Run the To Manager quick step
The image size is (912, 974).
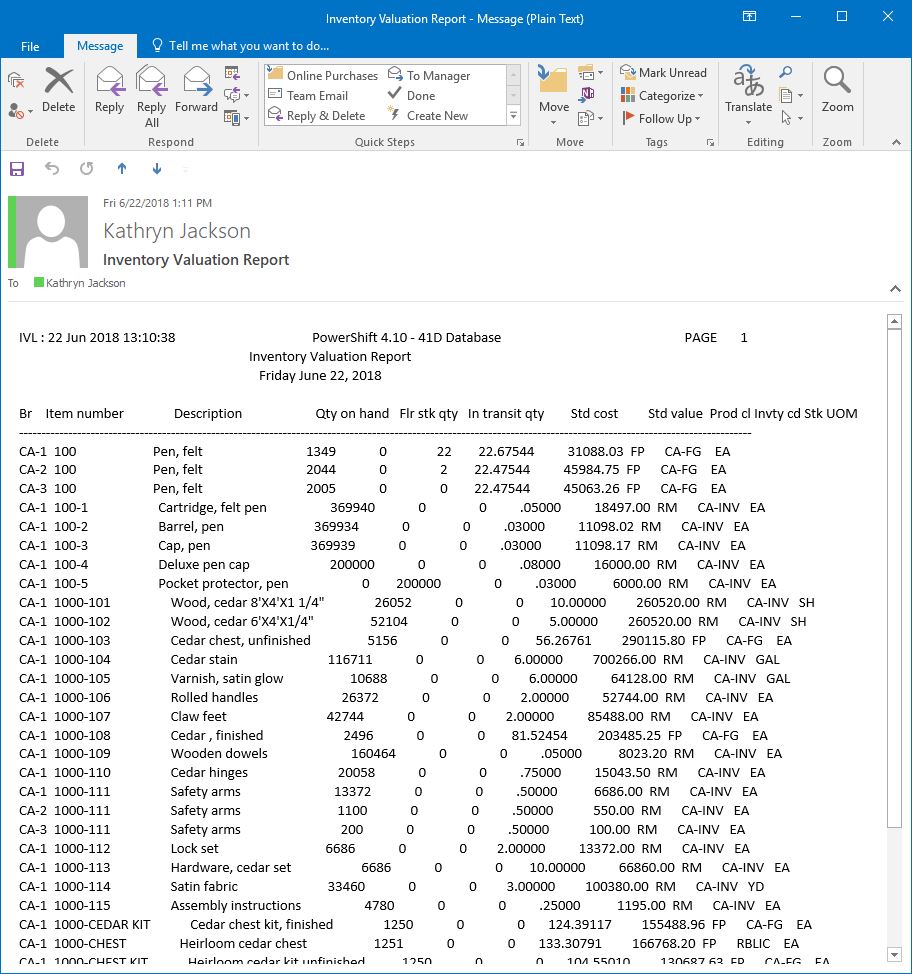(x=429, y=75)
